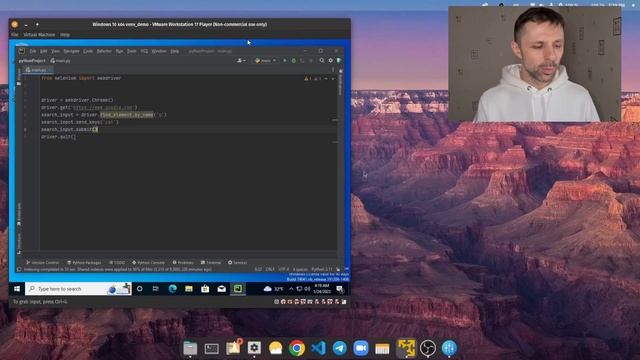Open the Tools menu in PyCharm
The height and width of the screenshot is (360, 640).
click(131, 51)
